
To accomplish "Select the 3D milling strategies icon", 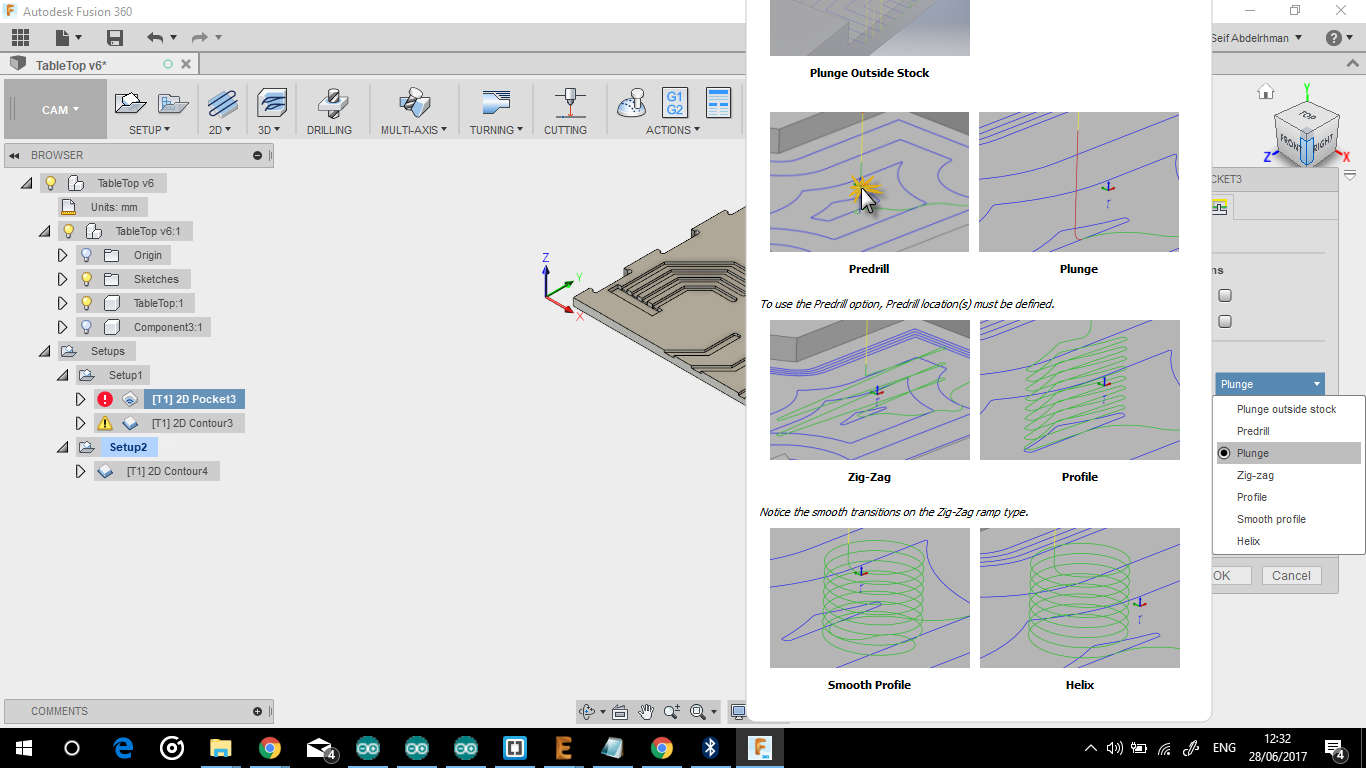I will tap(272, 103).
